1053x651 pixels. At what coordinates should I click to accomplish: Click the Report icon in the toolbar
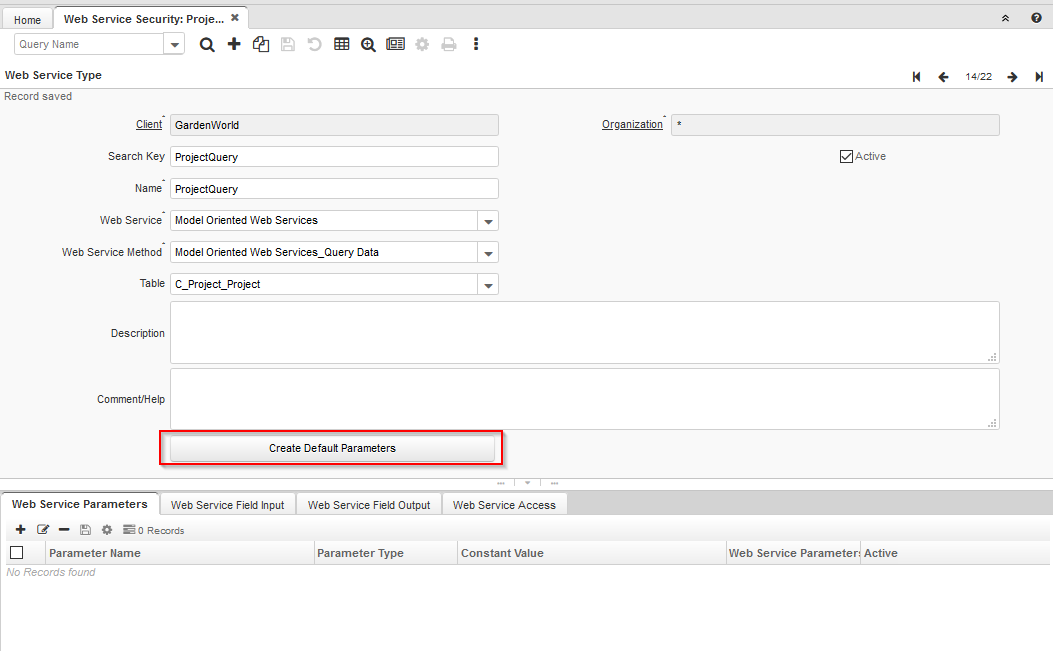click(395, 44)
